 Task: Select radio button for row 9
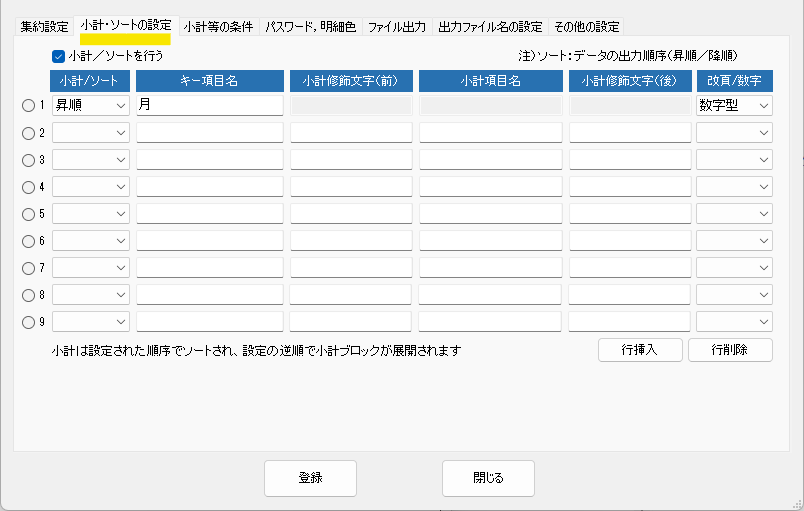tap(28, 321)
